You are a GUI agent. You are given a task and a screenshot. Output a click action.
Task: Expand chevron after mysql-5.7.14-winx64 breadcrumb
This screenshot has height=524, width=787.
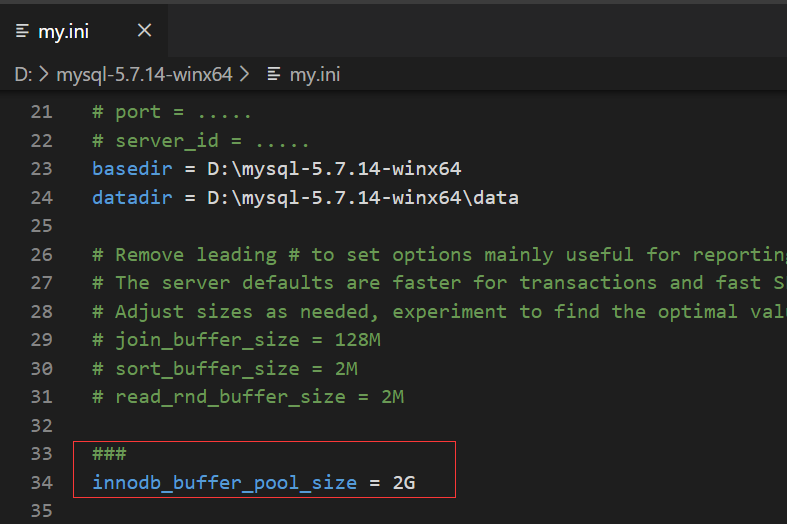coord(244,75)
